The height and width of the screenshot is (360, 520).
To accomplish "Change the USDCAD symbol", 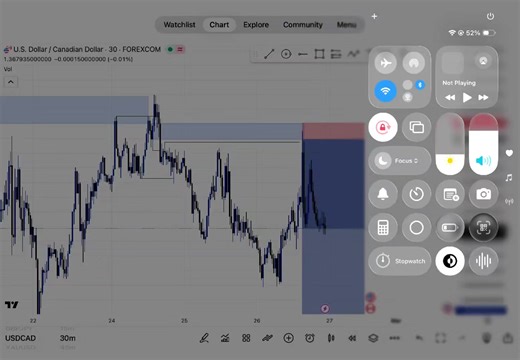I will click(x=20, y=338).
